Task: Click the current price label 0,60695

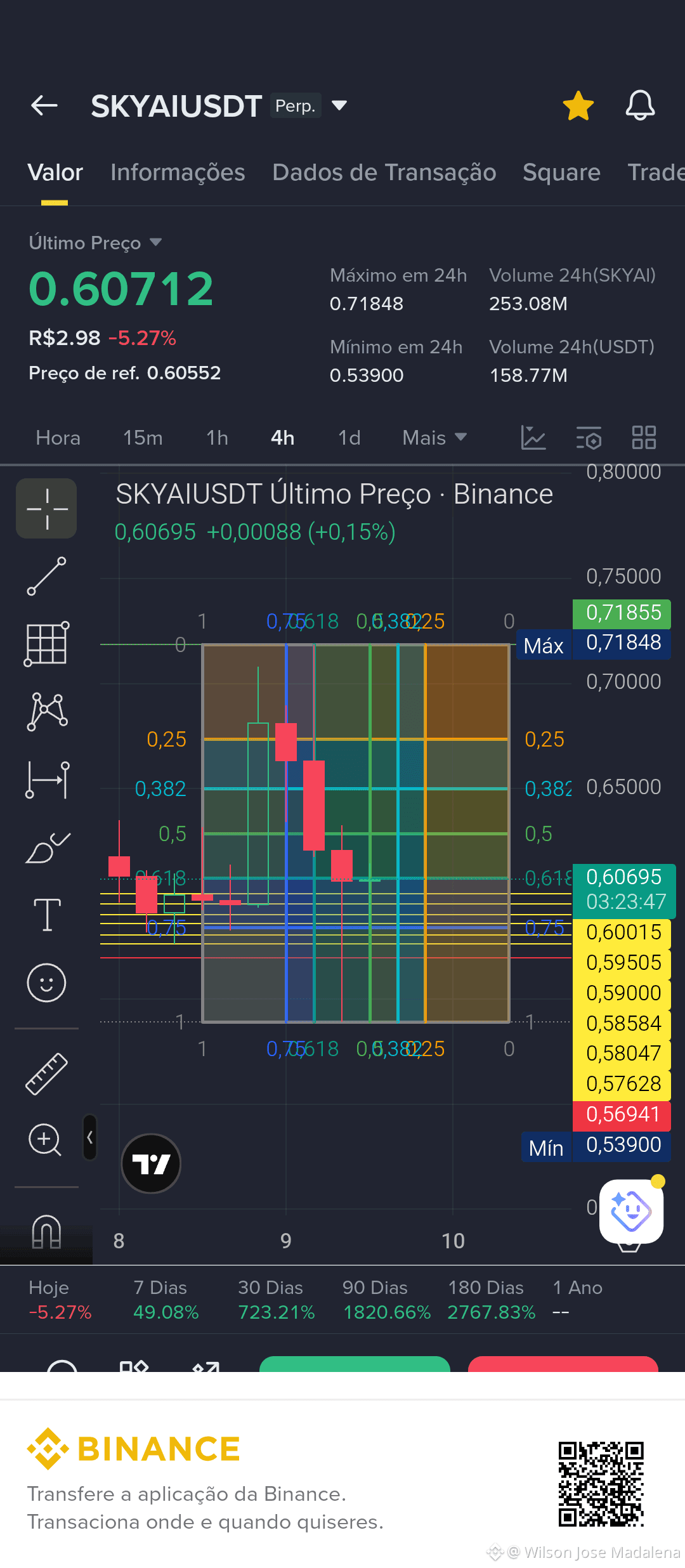Action: [x=624, y=891]
